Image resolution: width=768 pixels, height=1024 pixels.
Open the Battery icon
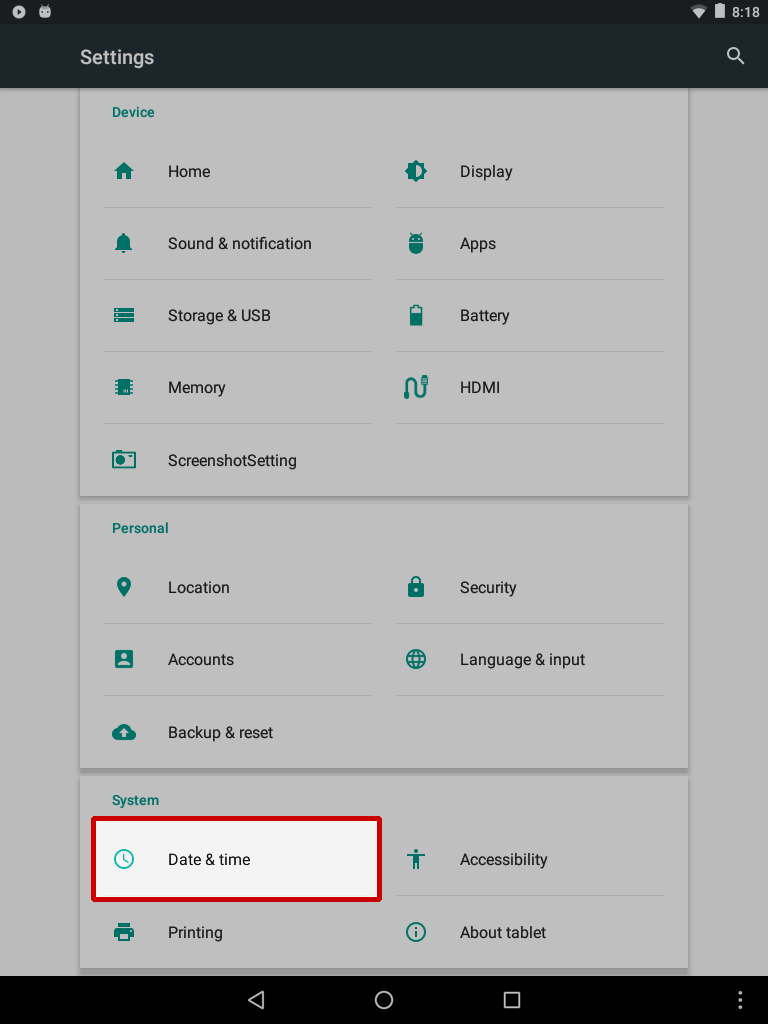(x=415, y=315)
